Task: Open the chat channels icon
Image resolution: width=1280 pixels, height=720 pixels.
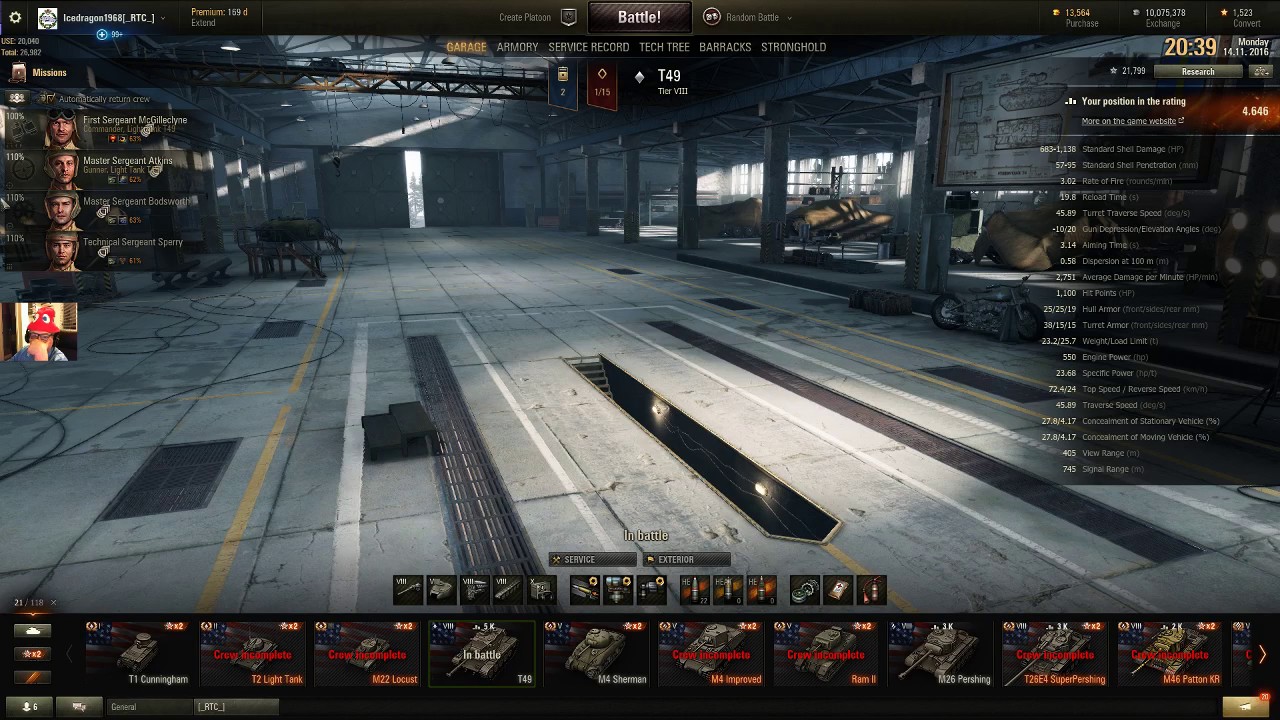Action: tap(80, 707)
